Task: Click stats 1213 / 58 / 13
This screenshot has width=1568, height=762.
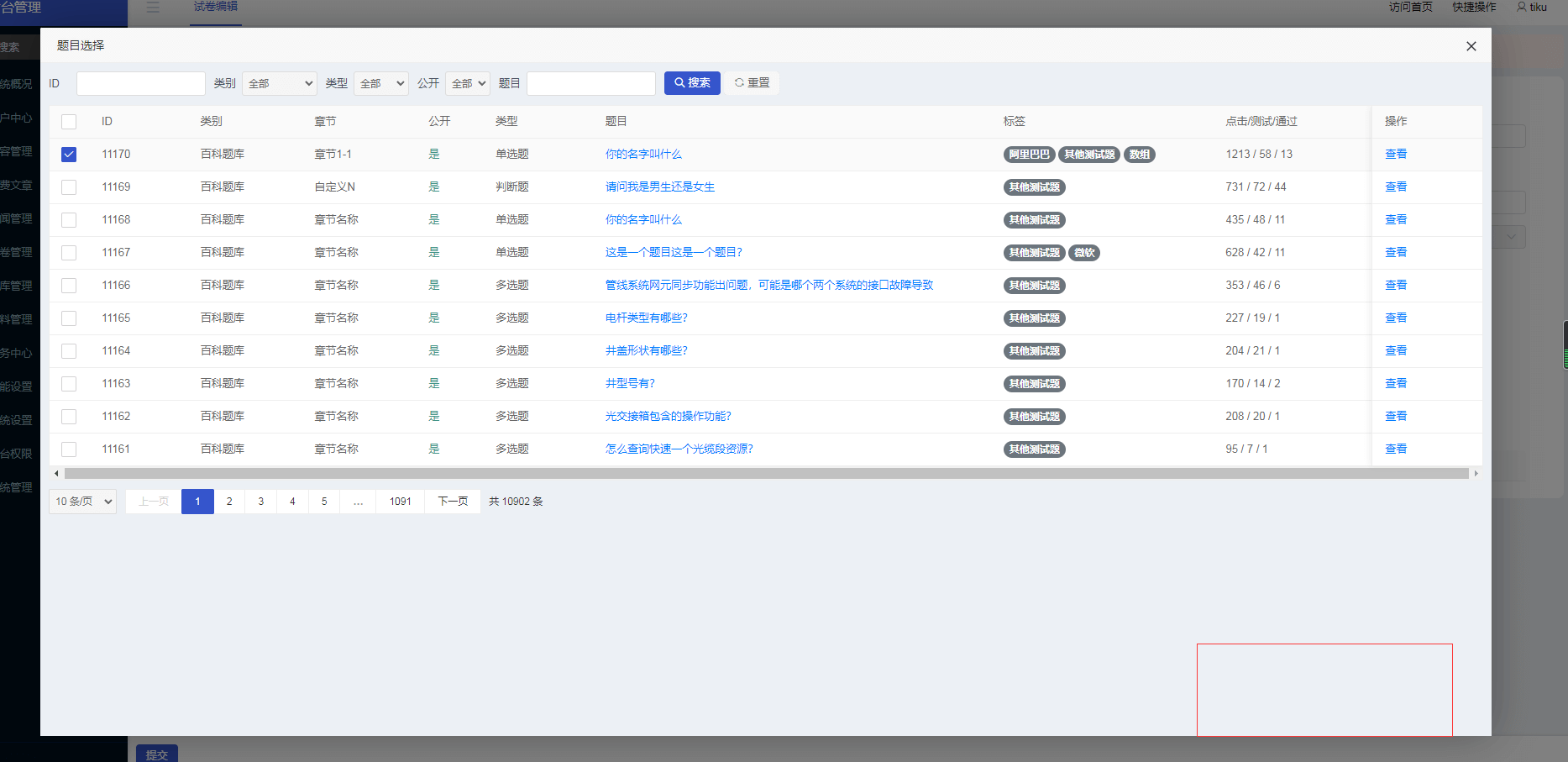Action: [1259, 154]
